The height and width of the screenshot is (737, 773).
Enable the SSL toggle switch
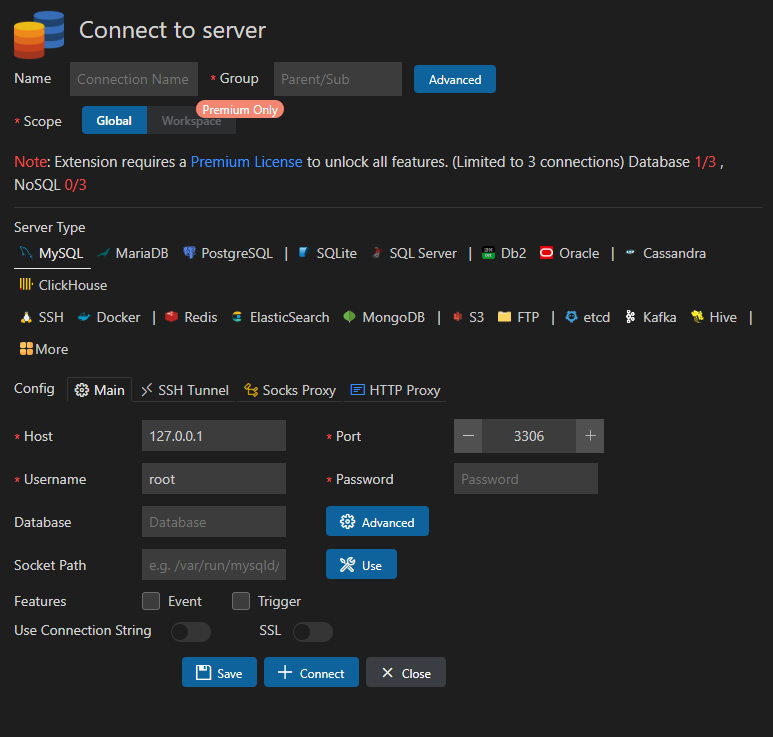[x=313, y=632]
